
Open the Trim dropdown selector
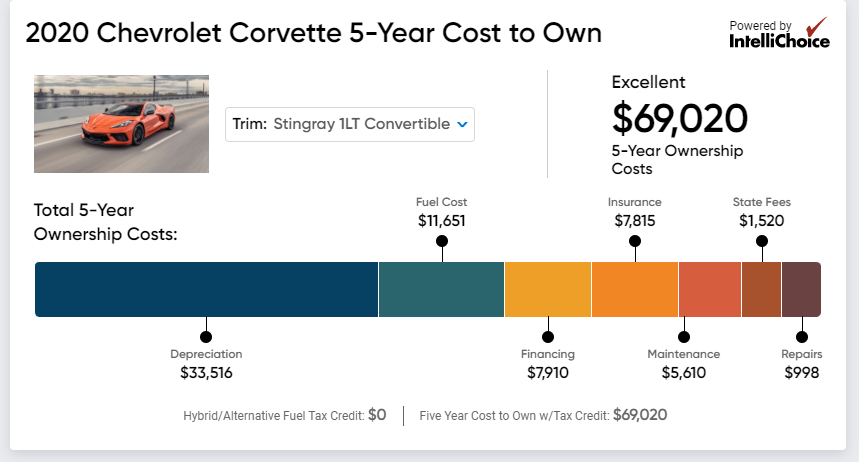pos(349,124)
